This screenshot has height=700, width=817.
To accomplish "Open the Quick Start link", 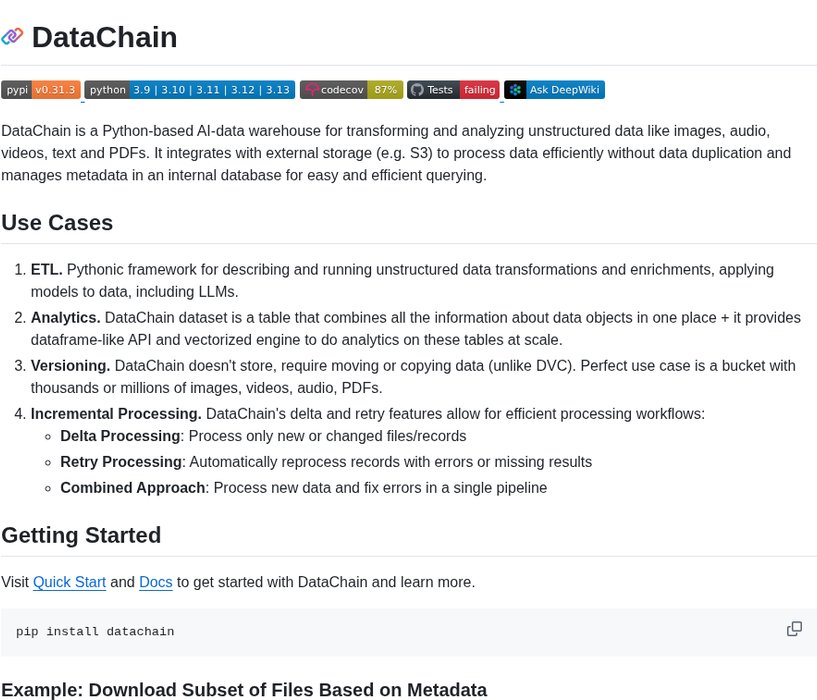I will (x=69, y=582).
